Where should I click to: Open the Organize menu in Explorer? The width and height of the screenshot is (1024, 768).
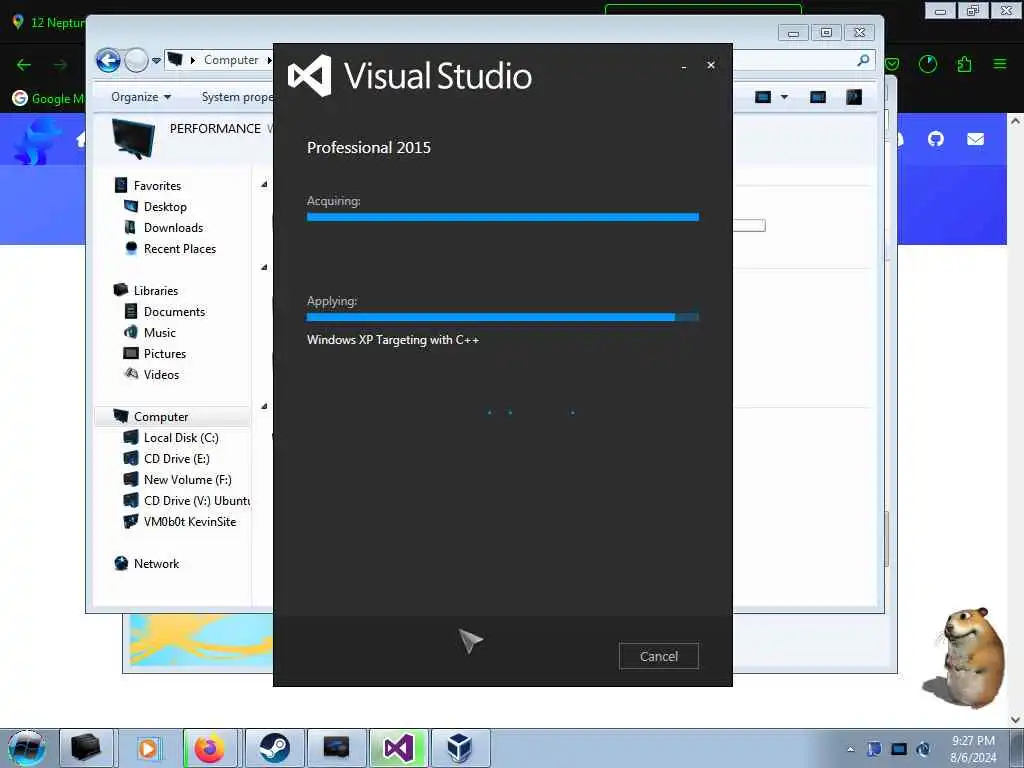141,97
